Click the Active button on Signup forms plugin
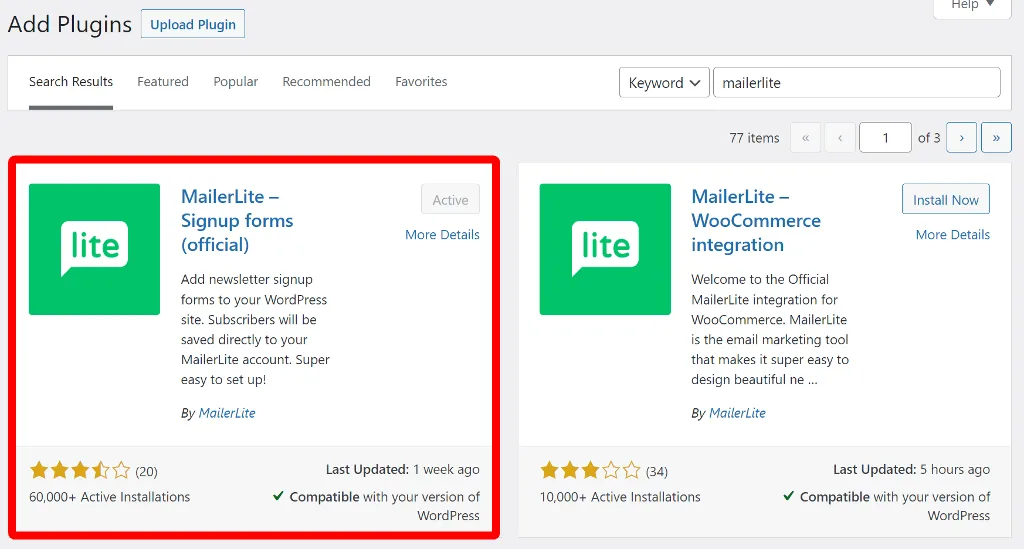The width and height of the screenshot is (1024, 549). [x=450, y=200]
